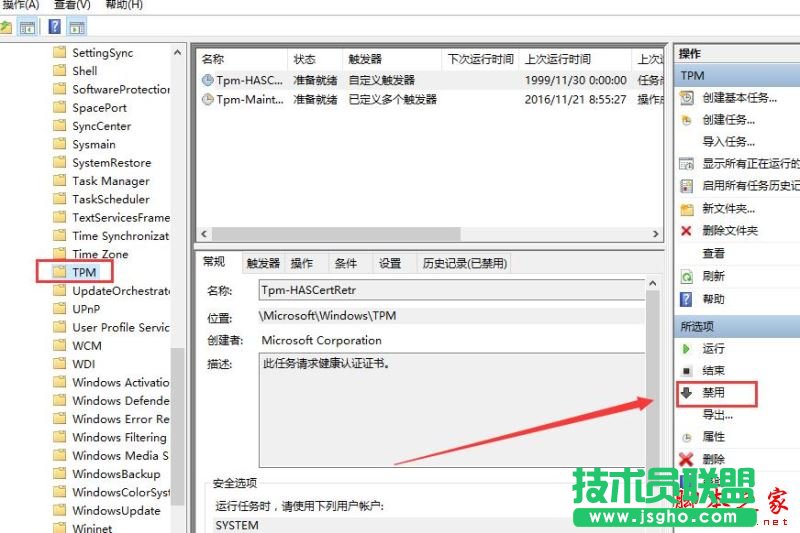
Task: Select the Shell folder in tree
Action: point(85,71)
